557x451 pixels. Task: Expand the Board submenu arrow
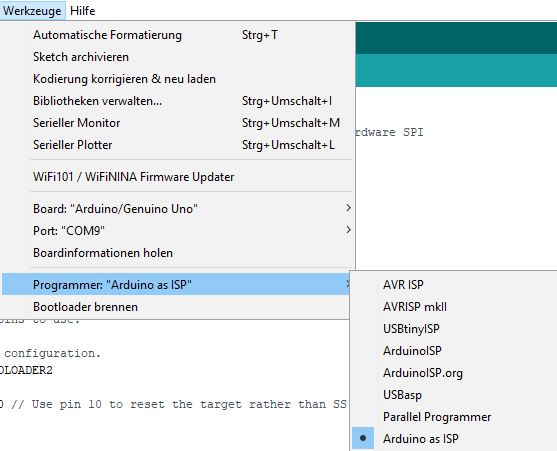click(x=348, y=208)
